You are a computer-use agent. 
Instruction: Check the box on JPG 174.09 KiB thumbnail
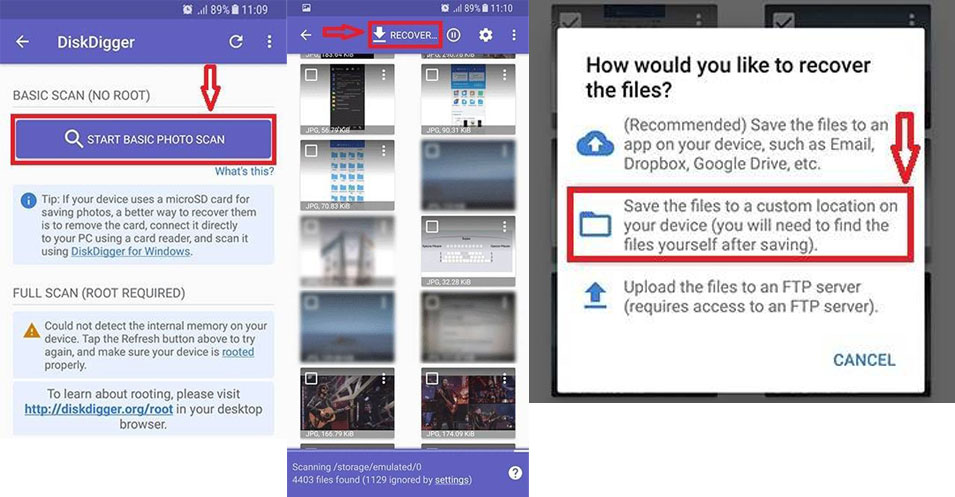pos(432,378)
